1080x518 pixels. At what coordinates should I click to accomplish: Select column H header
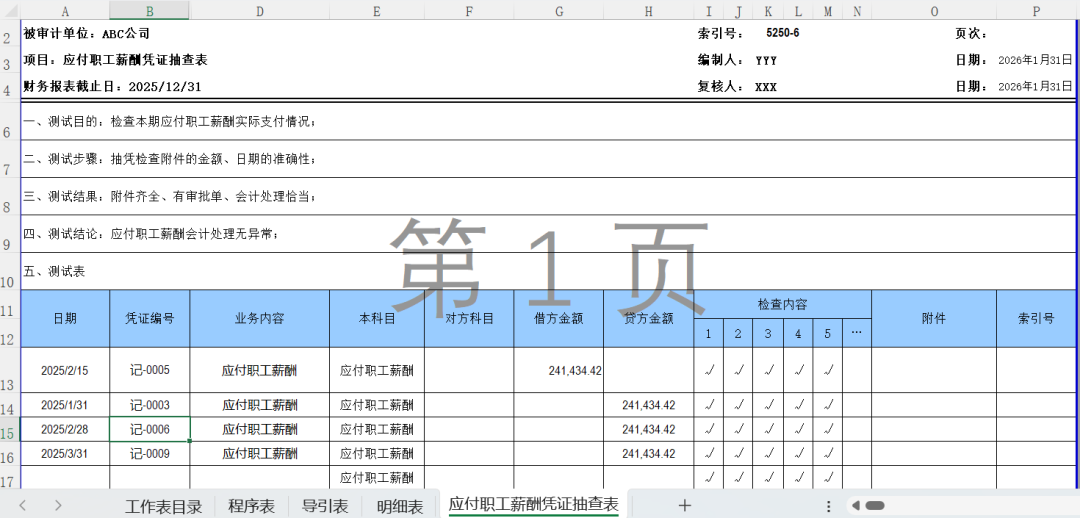[649, 10]
